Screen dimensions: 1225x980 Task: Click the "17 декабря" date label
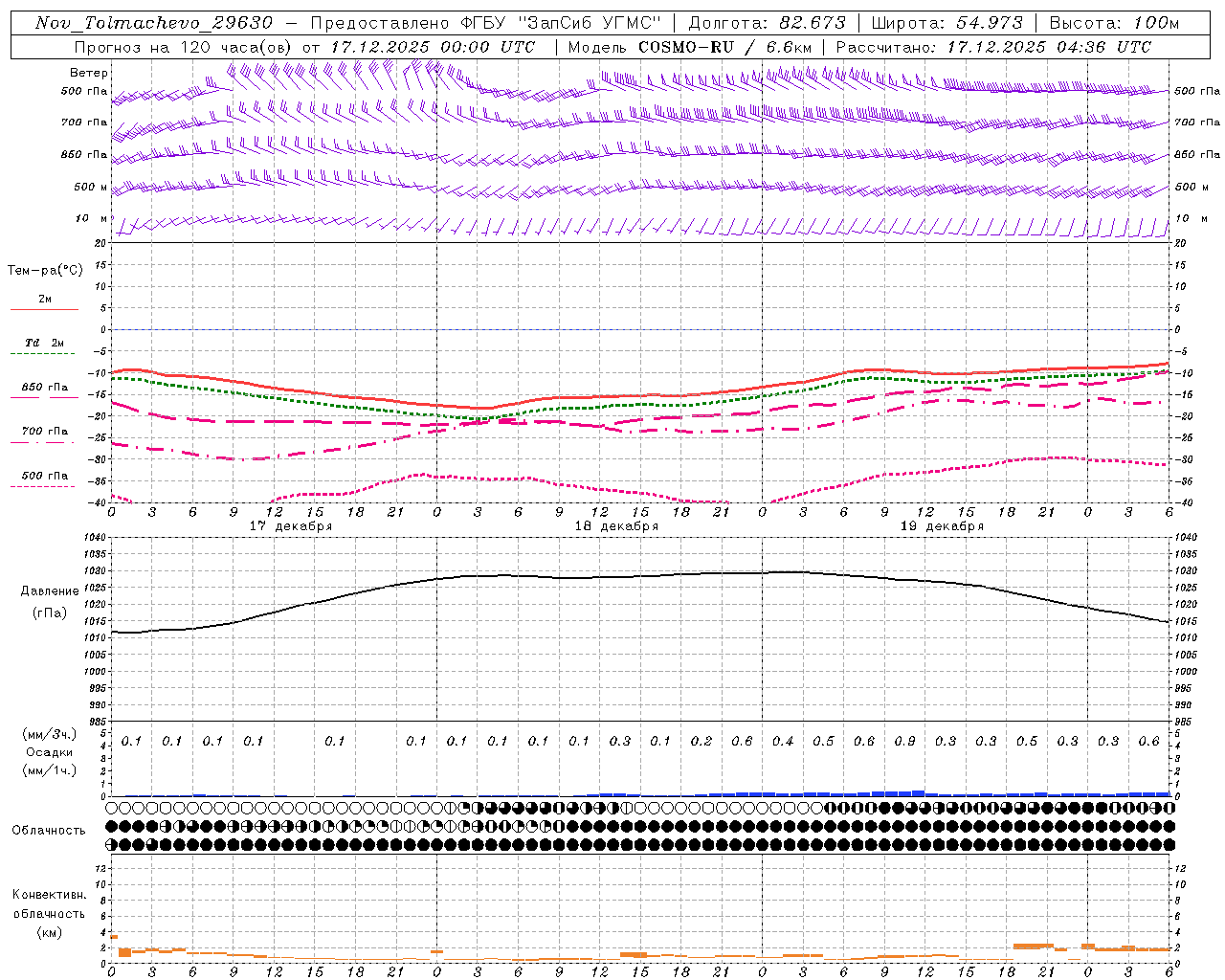pyautogui.click(x=291, y=526)
